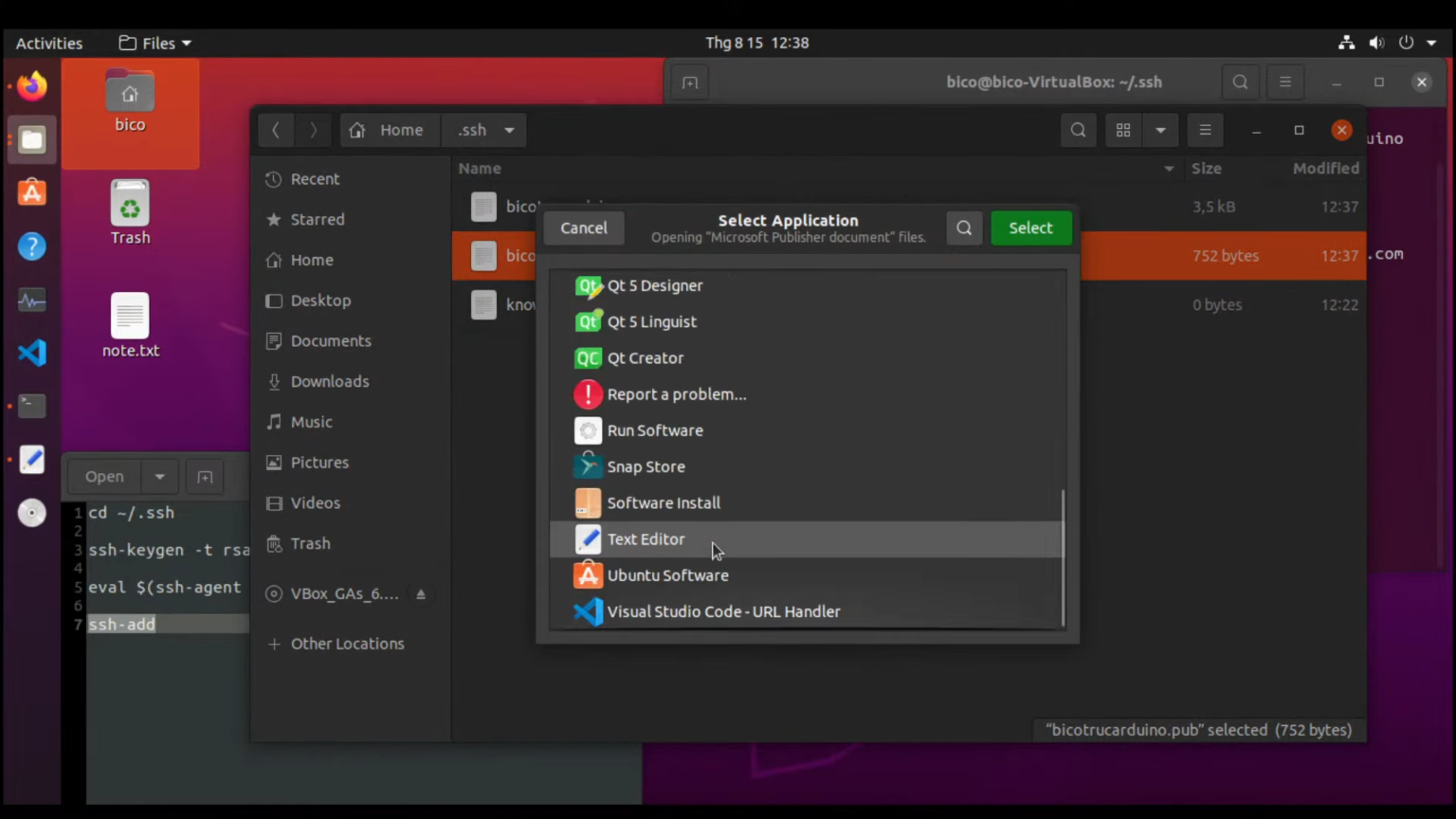
Task: Pick Software Install from the list
Action: [663, 502]
